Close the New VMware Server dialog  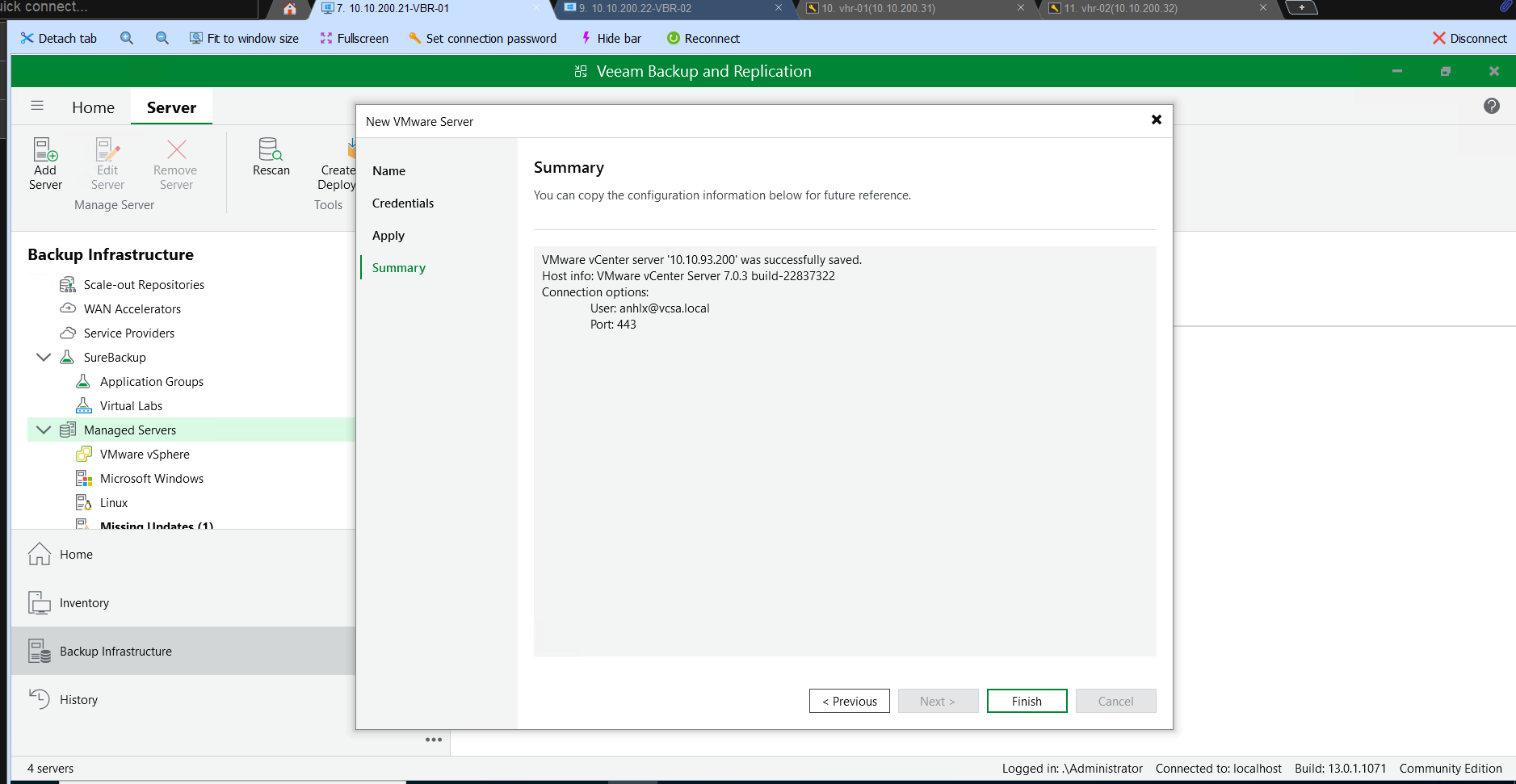[1156, 119]
